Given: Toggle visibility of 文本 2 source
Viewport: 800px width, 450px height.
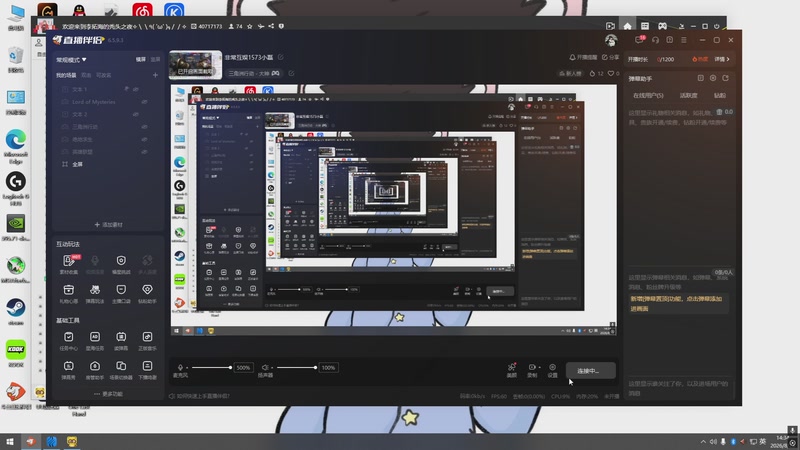Looking at the screenshot, I should [x=136, y=114].
